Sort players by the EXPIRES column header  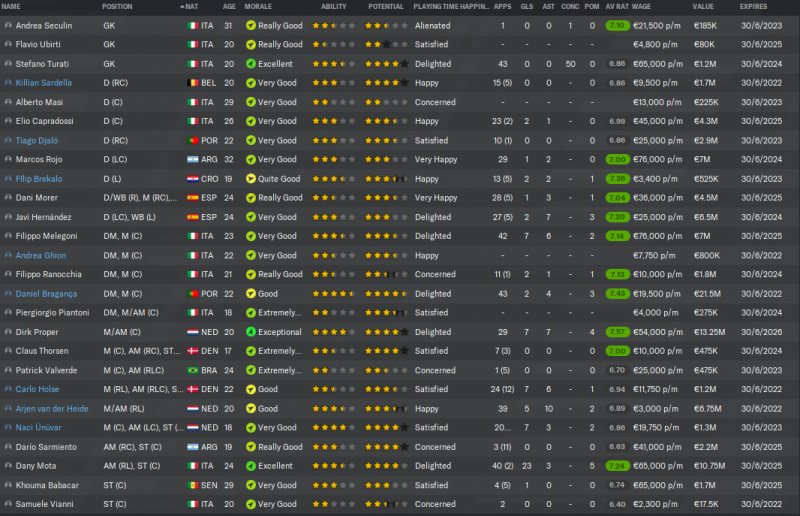tap(754, 7)
